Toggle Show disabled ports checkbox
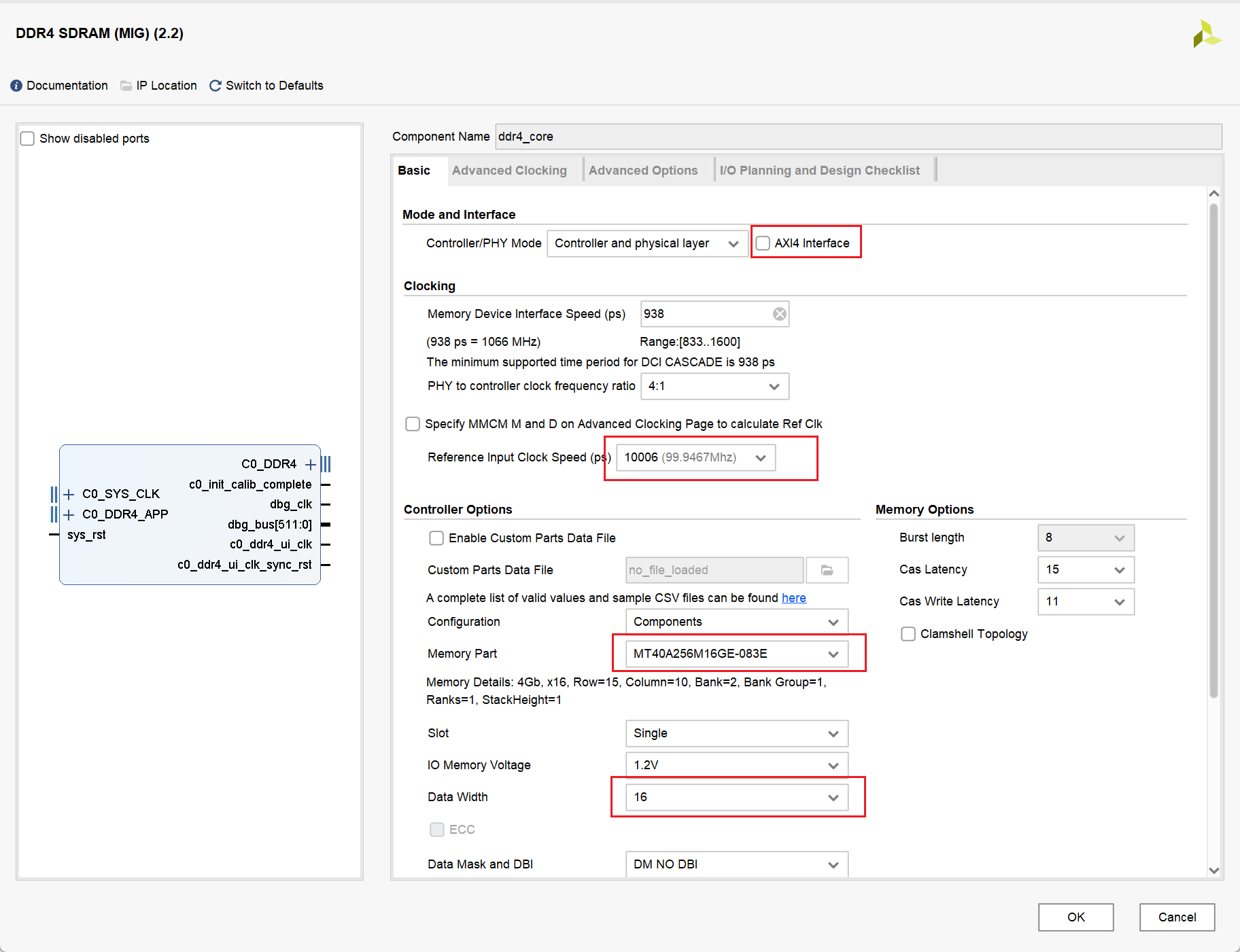Screen dimensions: 1240x952 click(x=27, y=139)
